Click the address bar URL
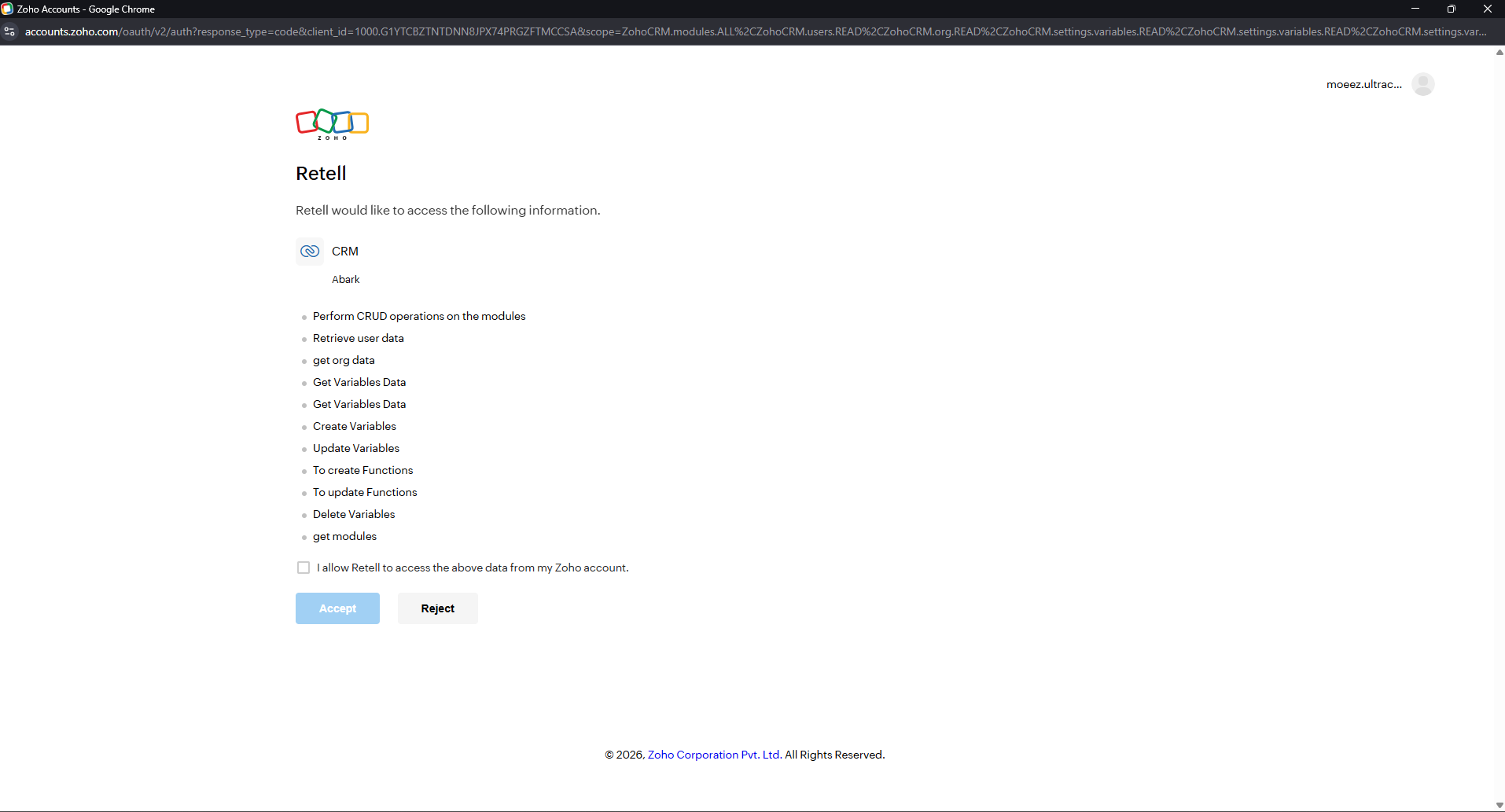 click(755, 31)
